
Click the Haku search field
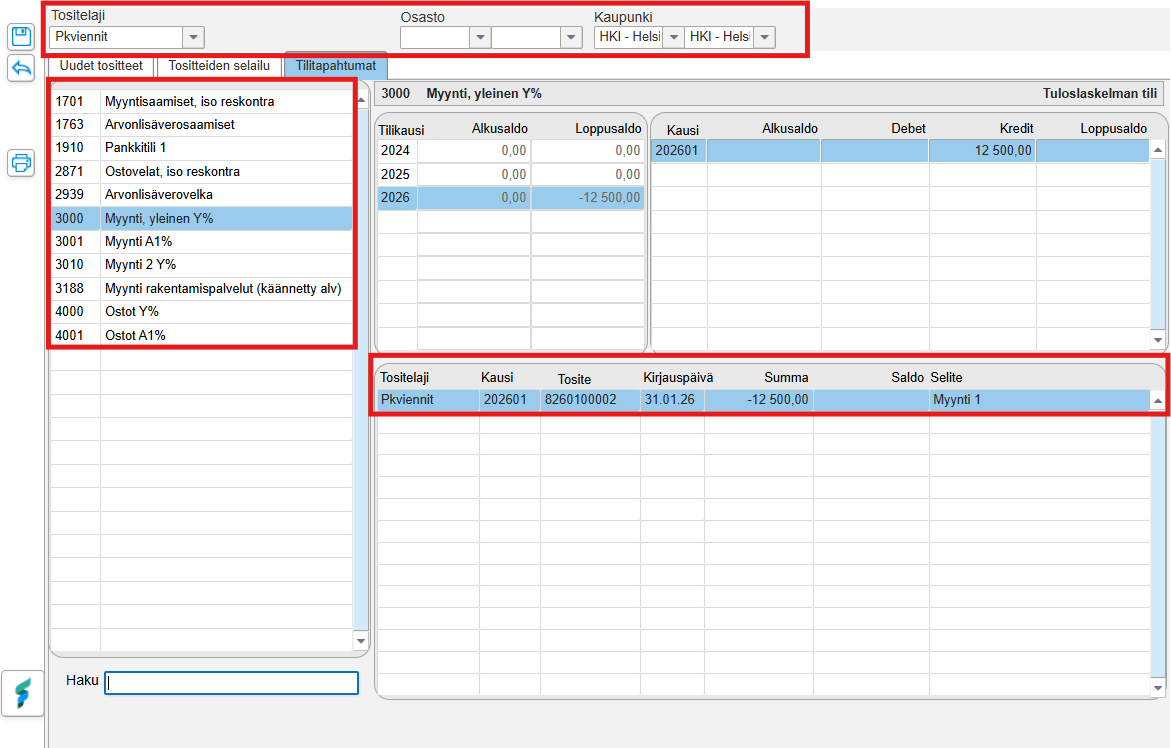(232, 682)
